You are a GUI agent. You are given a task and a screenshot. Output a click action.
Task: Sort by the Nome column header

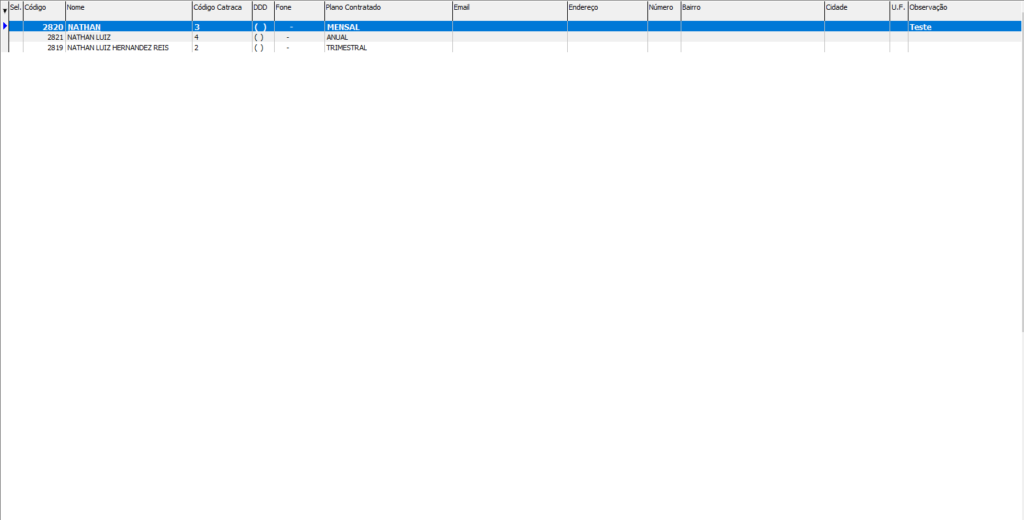129,10
